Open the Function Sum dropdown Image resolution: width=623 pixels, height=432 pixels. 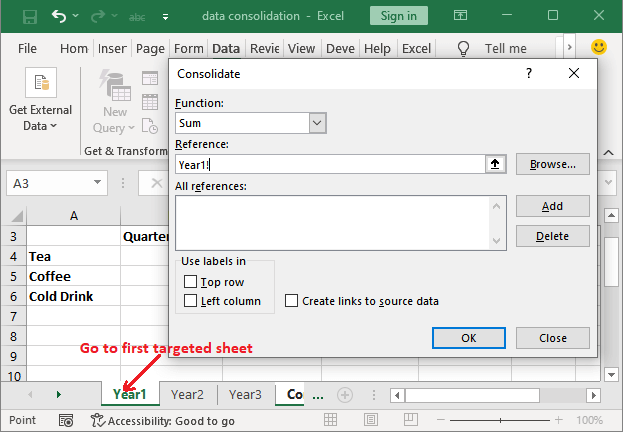click(317, 123)
